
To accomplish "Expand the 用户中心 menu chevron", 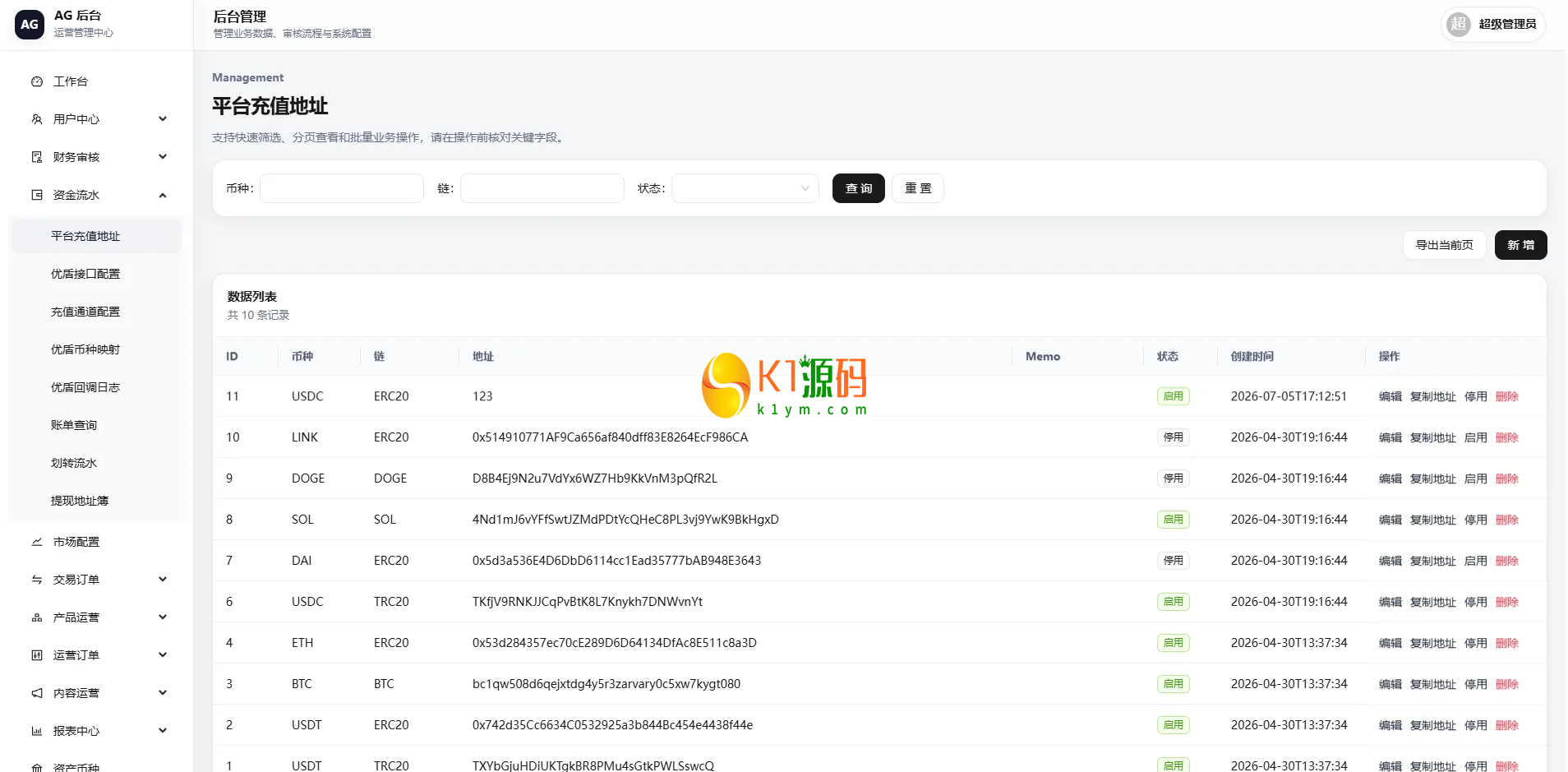I will pos(163,119).
